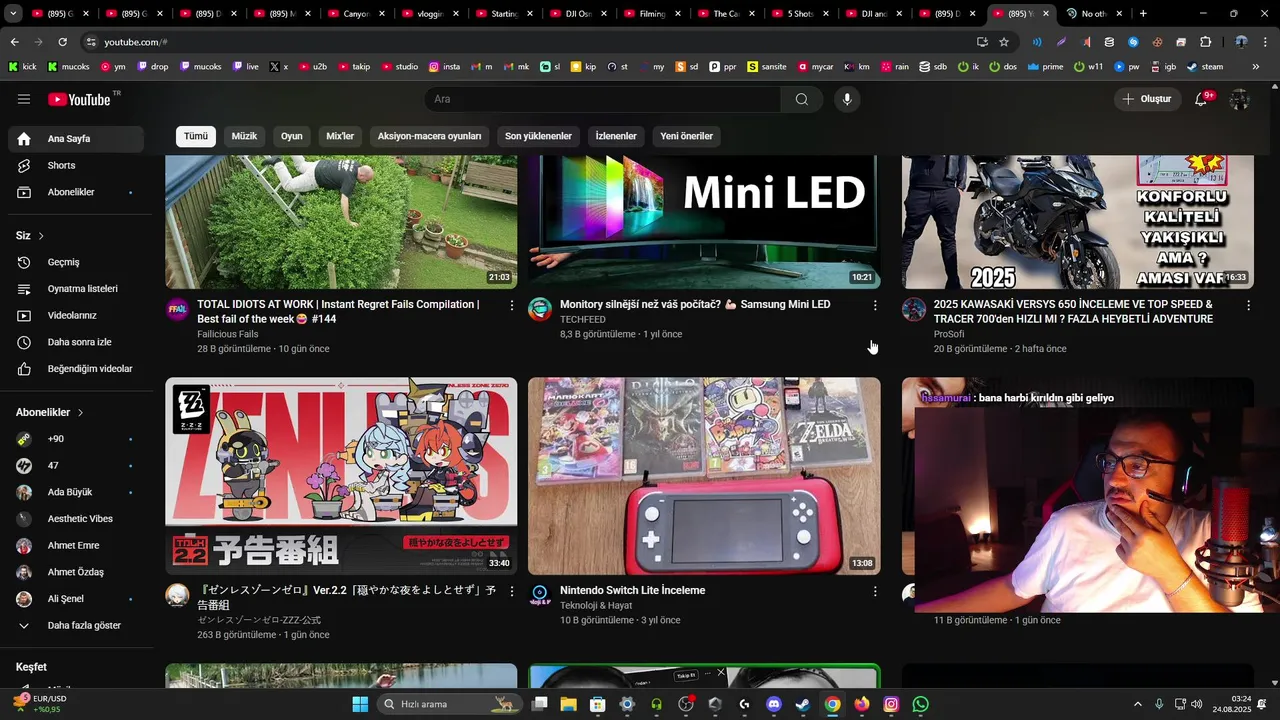Open Ana Sayfa in sidebar
1280x720 pixels.
(76, 139)
